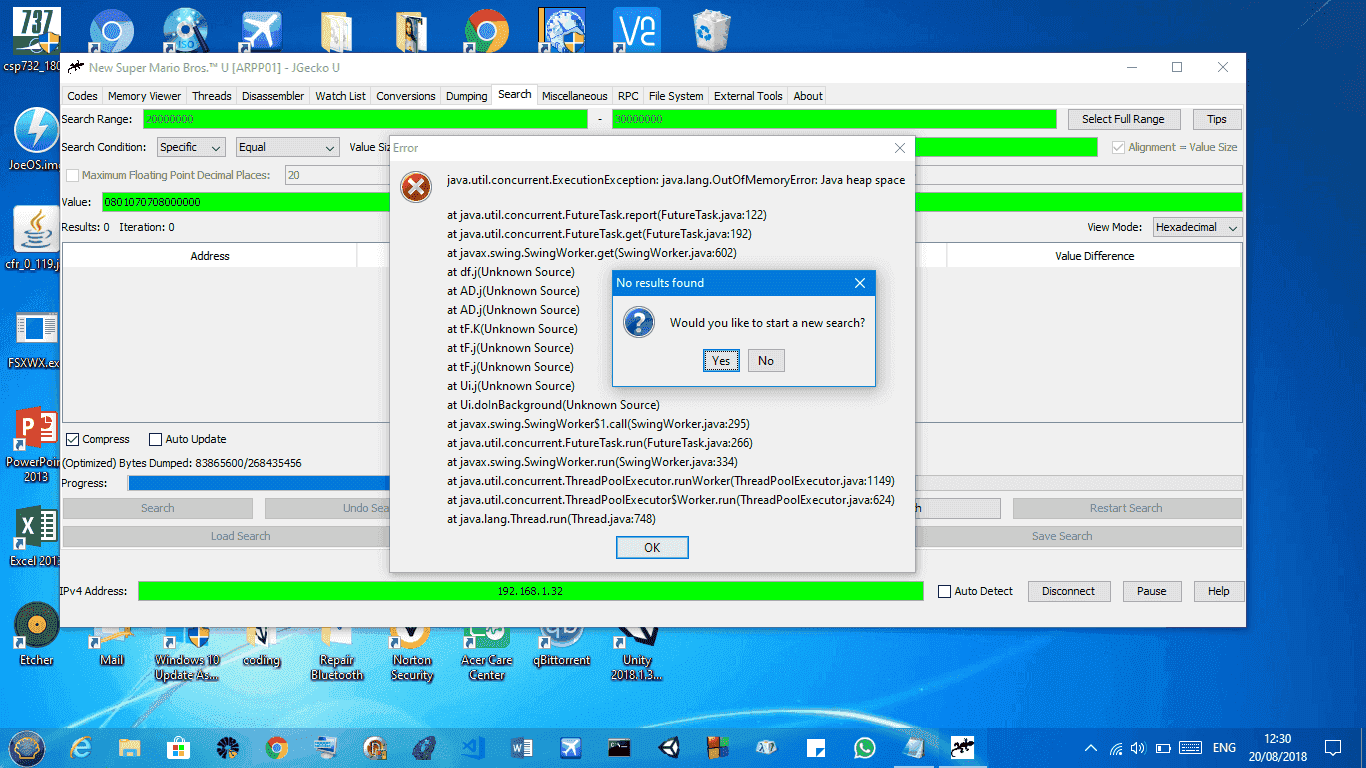Open Google Chrome from the taskbar
The image size is (1366, 768).
tap(277, 747)
